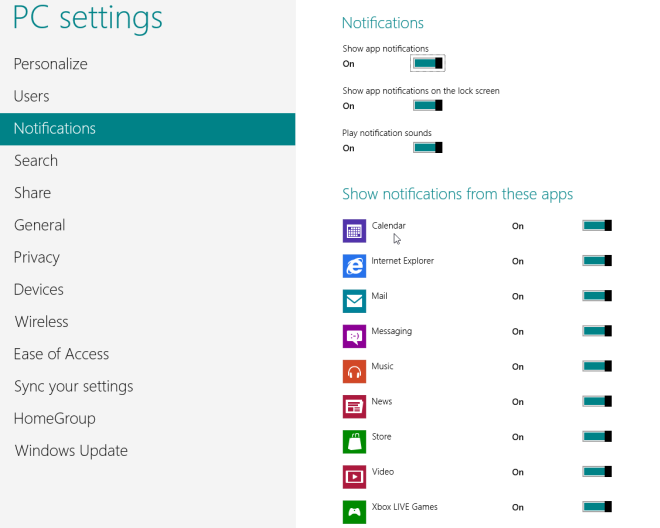Screen dimensions: 660x528
Task: Click the Xbox LIVE Games controller icon
Action: 354,512
